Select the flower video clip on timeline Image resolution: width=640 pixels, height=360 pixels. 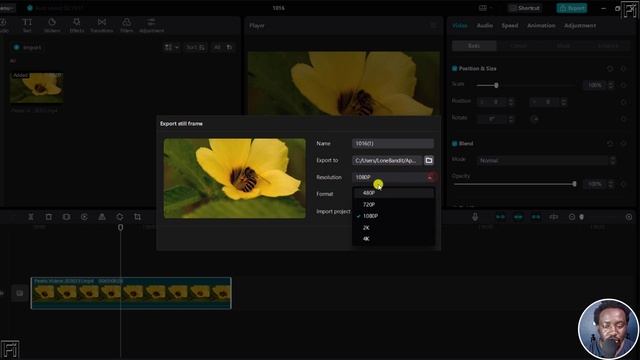click(x=131, y=293)
